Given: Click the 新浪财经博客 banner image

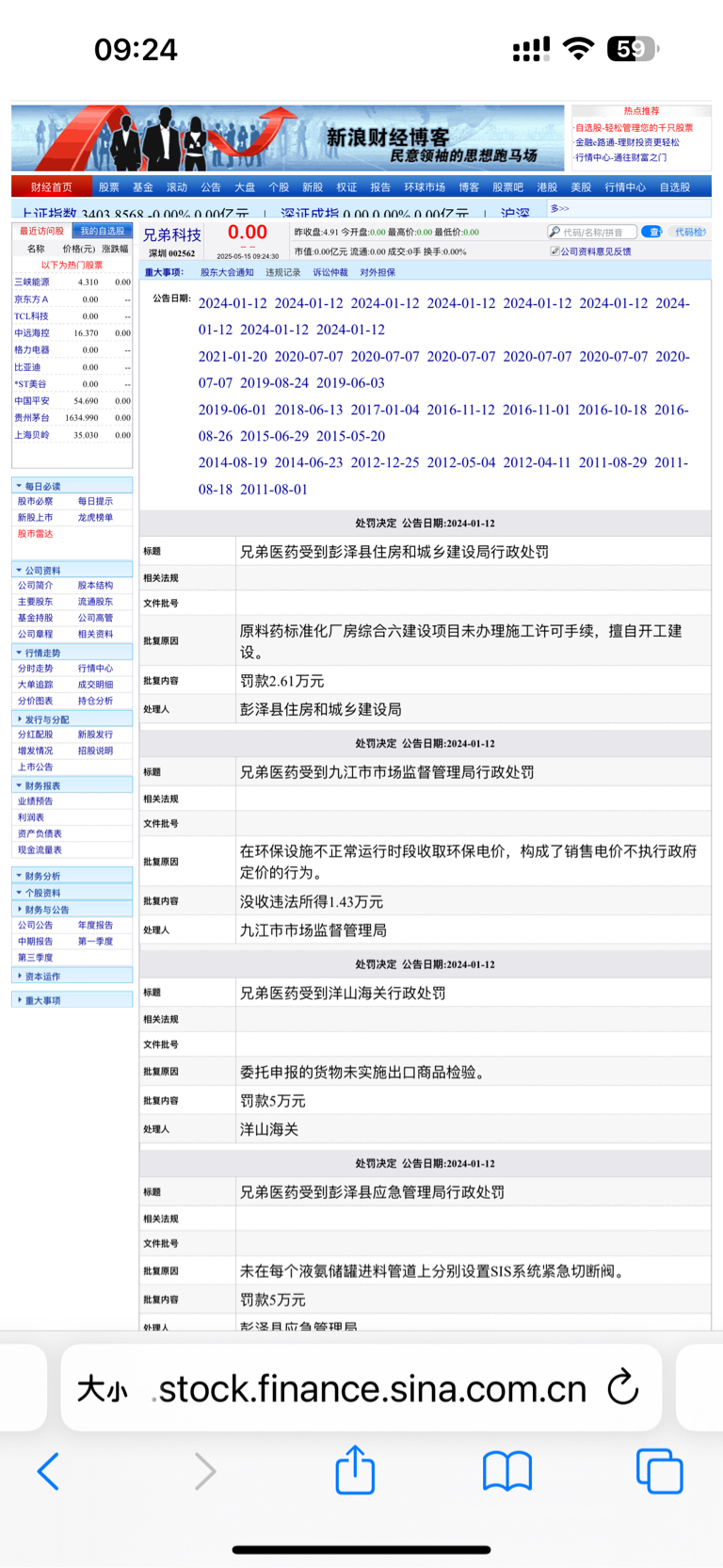Looking at the screenshot, I should (288, 138).
